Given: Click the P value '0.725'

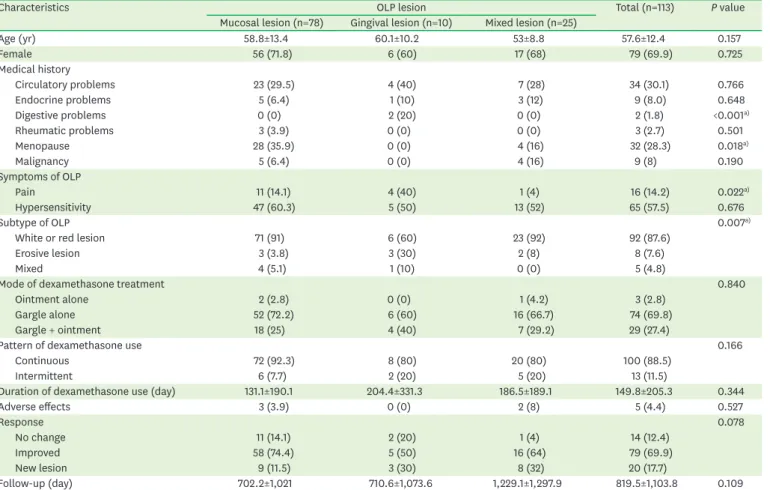Looking at the screenshot, I should point(730,54).
